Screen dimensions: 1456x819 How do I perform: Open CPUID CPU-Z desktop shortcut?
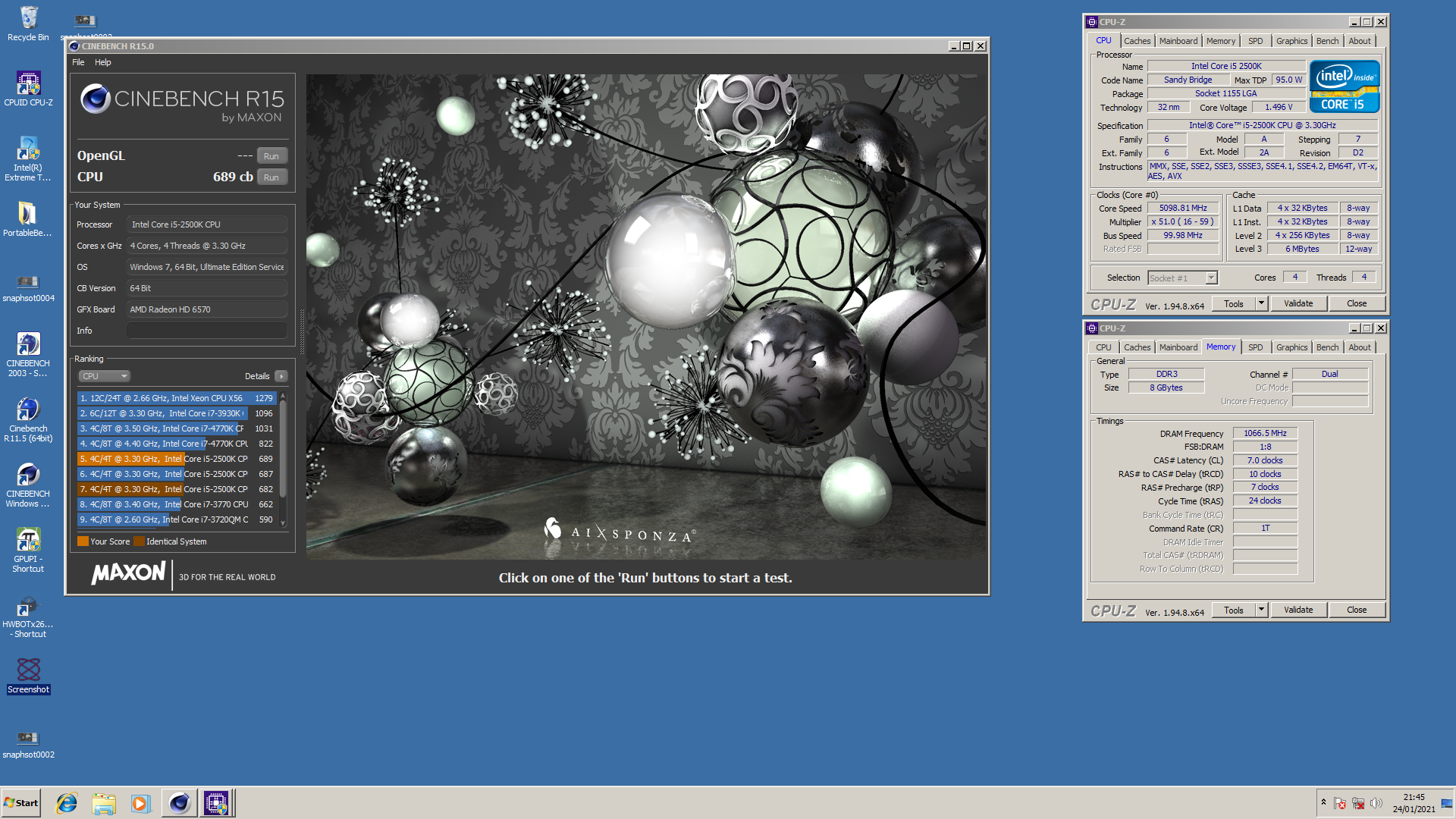pyautogui.click(x=28, y=89)
